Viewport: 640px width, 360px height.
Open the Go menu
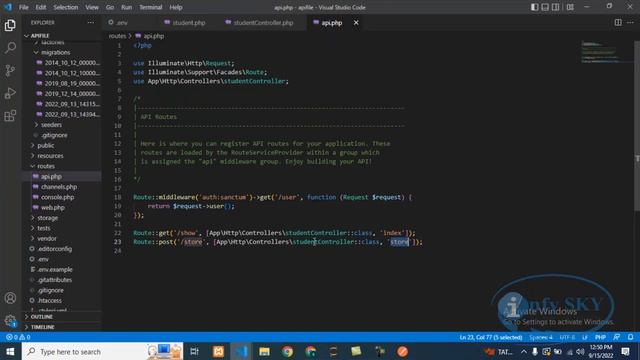tap(110, 7)
